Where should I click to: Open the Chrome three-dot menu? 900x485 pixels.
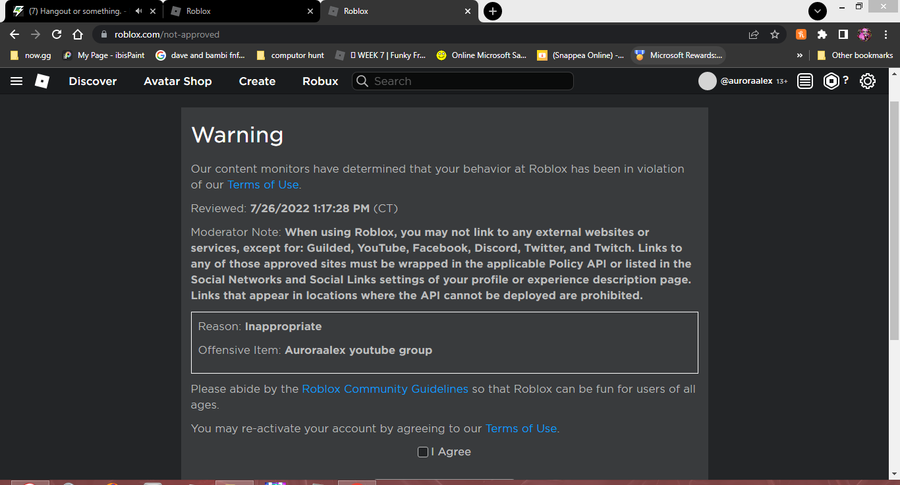pos(886,34)
